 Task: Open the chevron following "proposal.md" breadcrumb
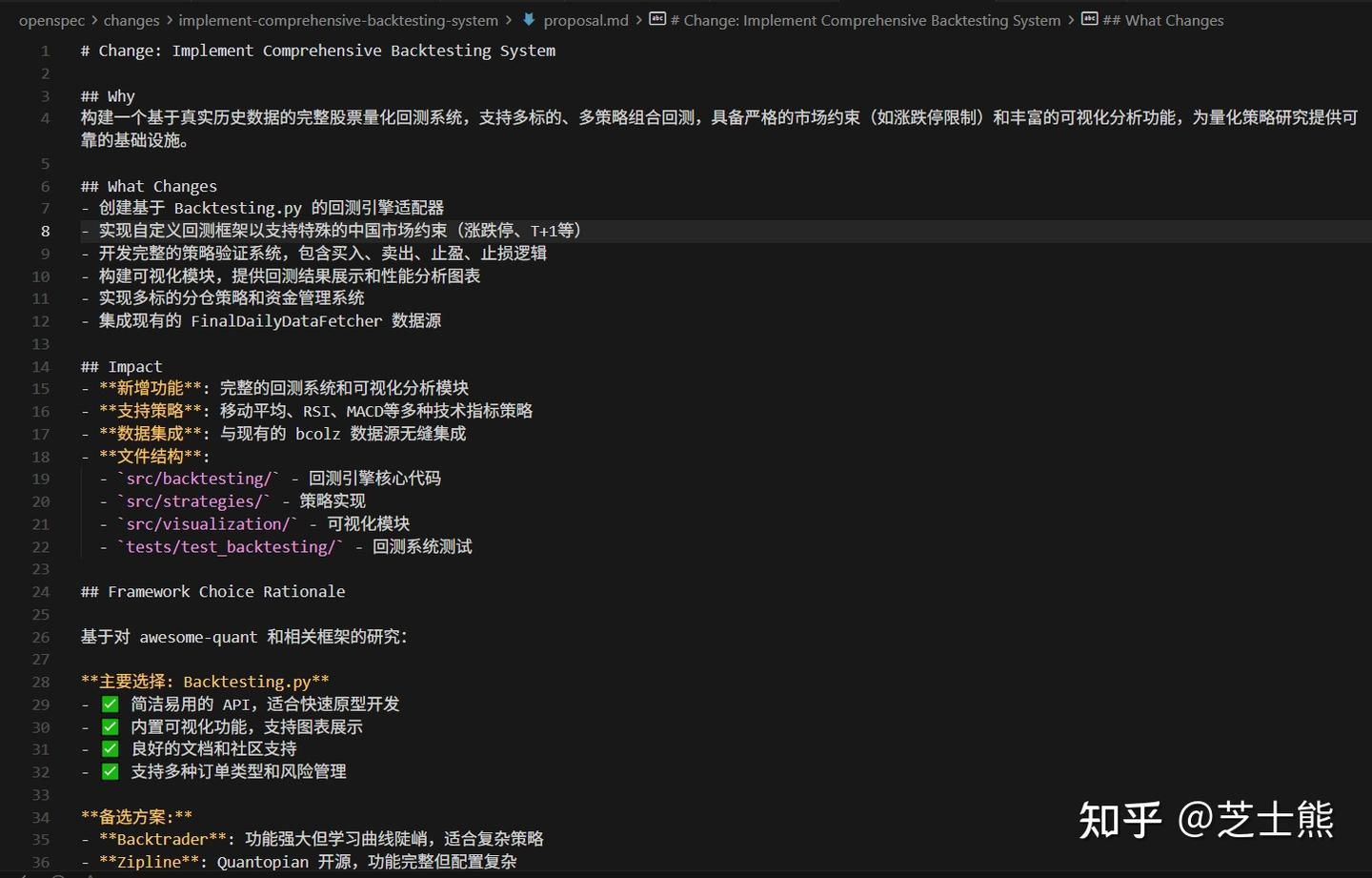pyautogui.click(x=636, y=18)
